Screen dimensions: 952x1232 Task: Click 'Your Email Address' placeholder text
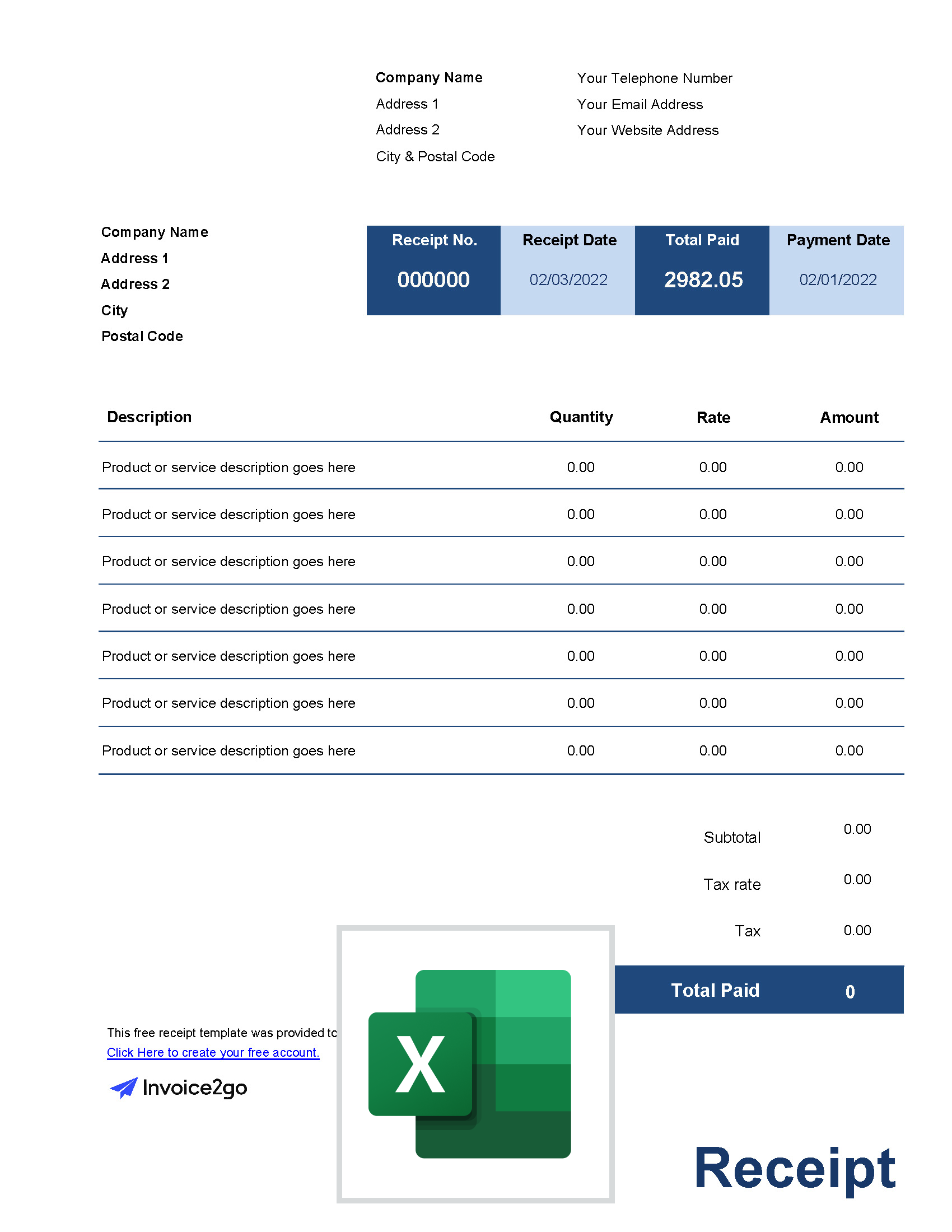(x=640, y=104)
